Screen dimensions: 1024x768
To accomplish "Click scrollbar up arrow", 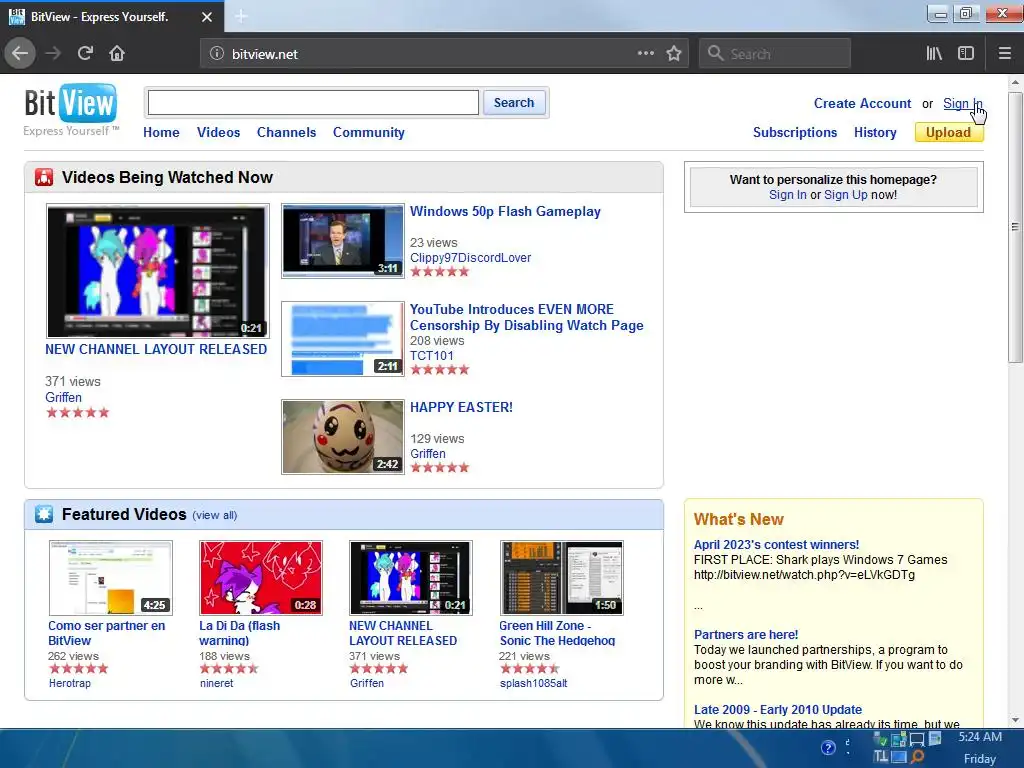I will tap(1015, 82).
